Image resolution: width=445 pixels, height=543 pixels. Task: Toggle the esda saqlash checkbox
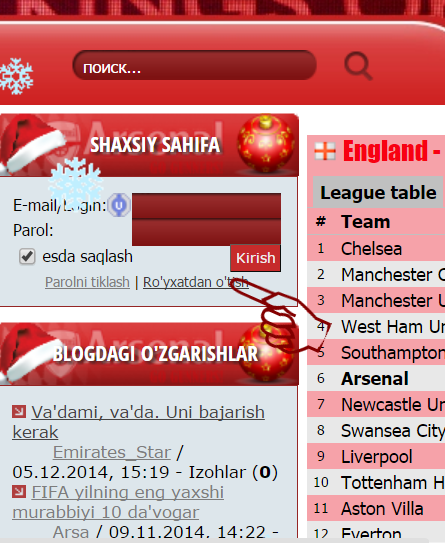[x=27, y=257]
